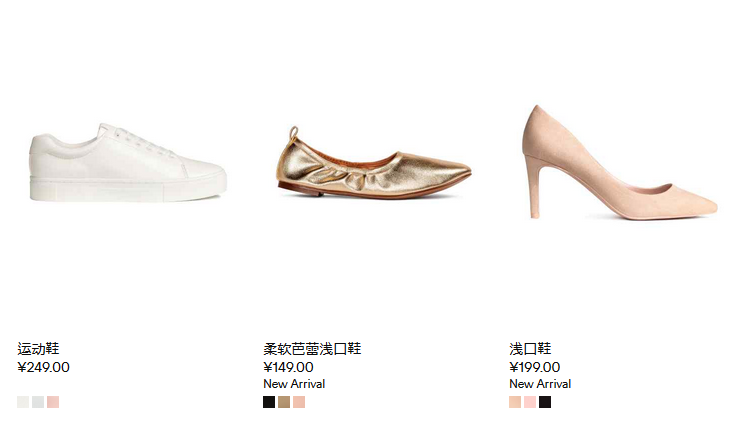Click the 浅口鞋 product title link
739x429 pixels.
[530, 349]
